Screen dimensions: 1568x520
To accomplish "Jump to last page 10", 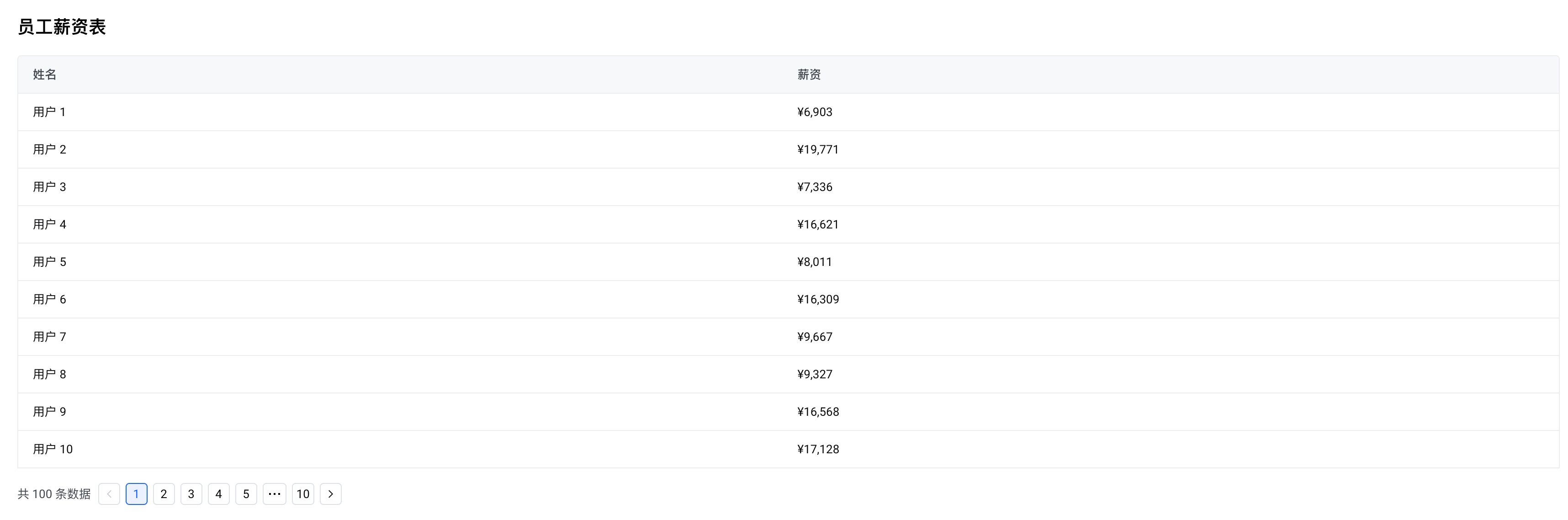I will point(303,494).
